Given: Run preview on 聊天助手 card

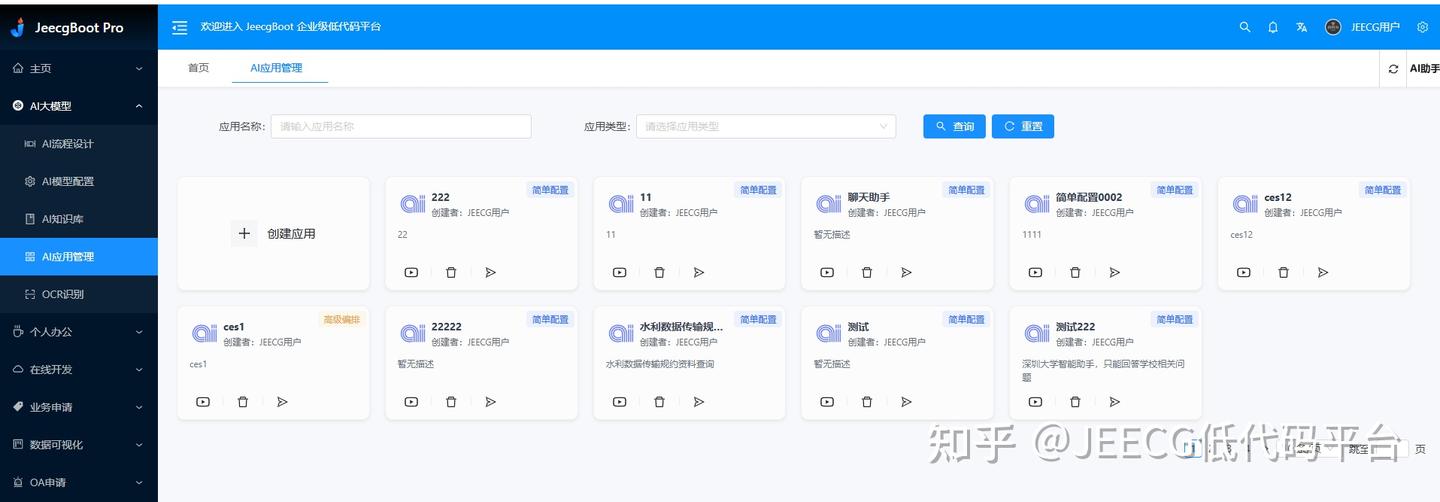Looking at the screenshot, I should click(827, 272).
